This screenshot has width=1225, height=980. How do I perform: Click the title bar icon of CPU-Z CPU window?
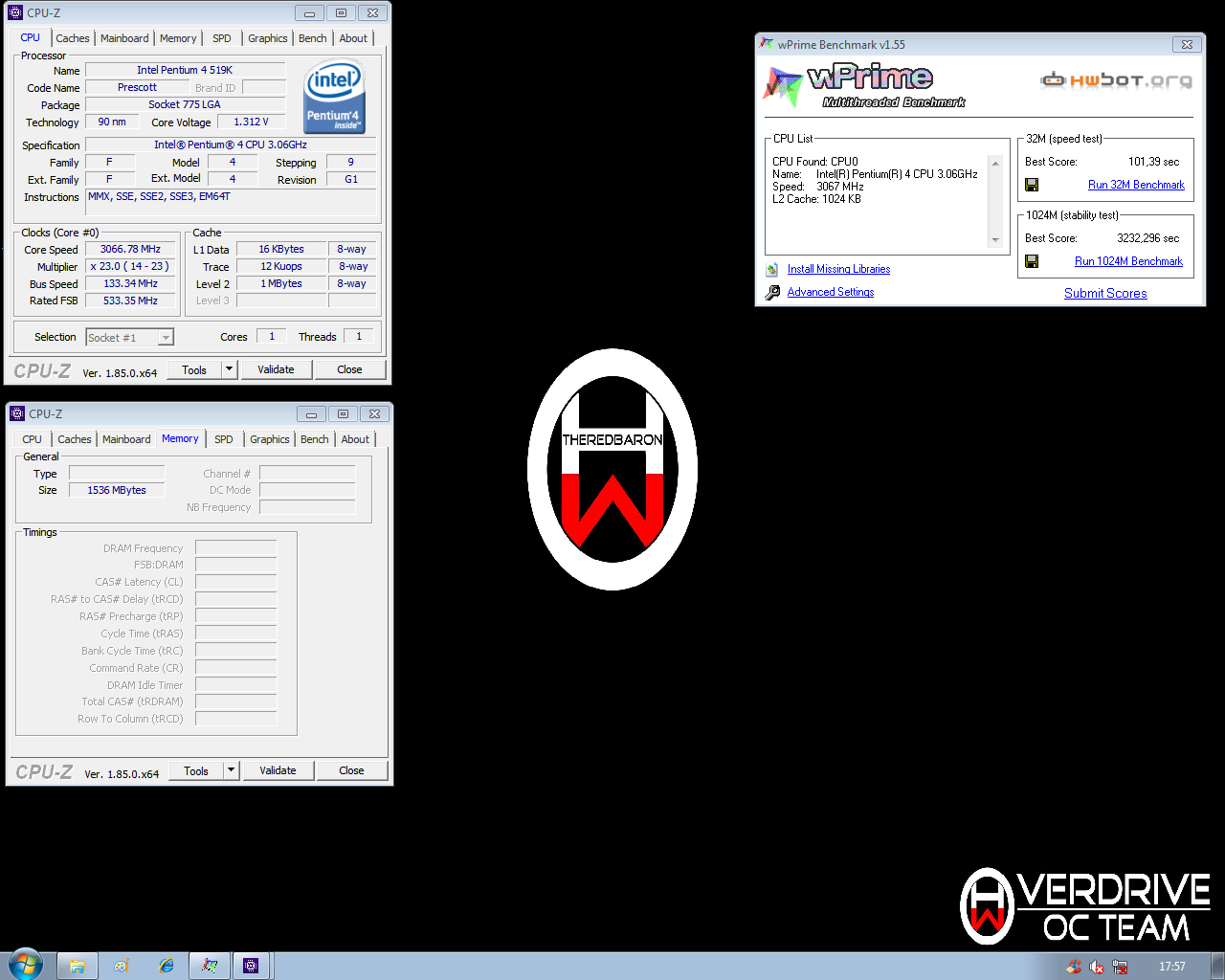[x=15, y=12]
